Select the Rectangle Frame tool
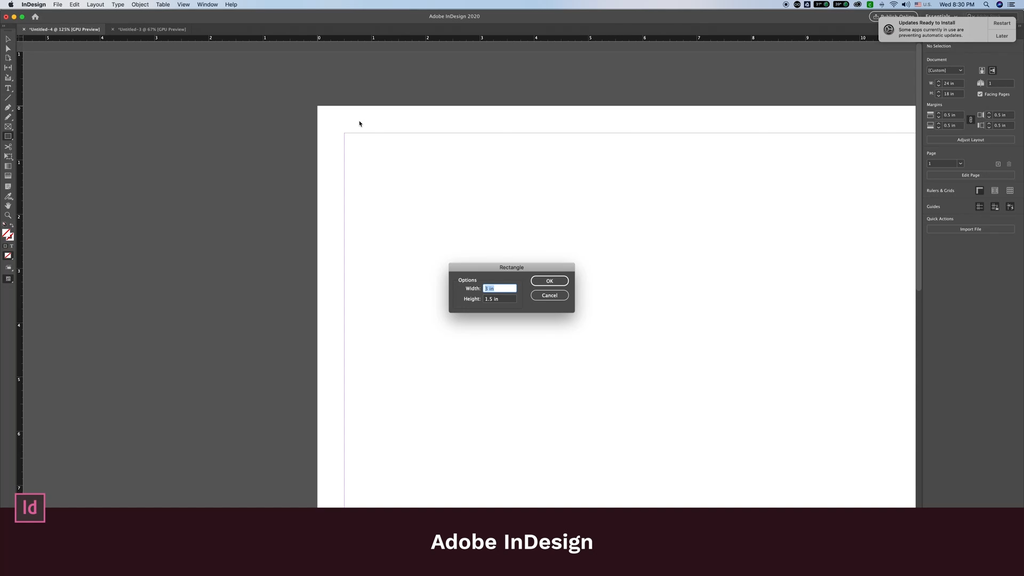The image size is (1024, 576). click(6, 124)
